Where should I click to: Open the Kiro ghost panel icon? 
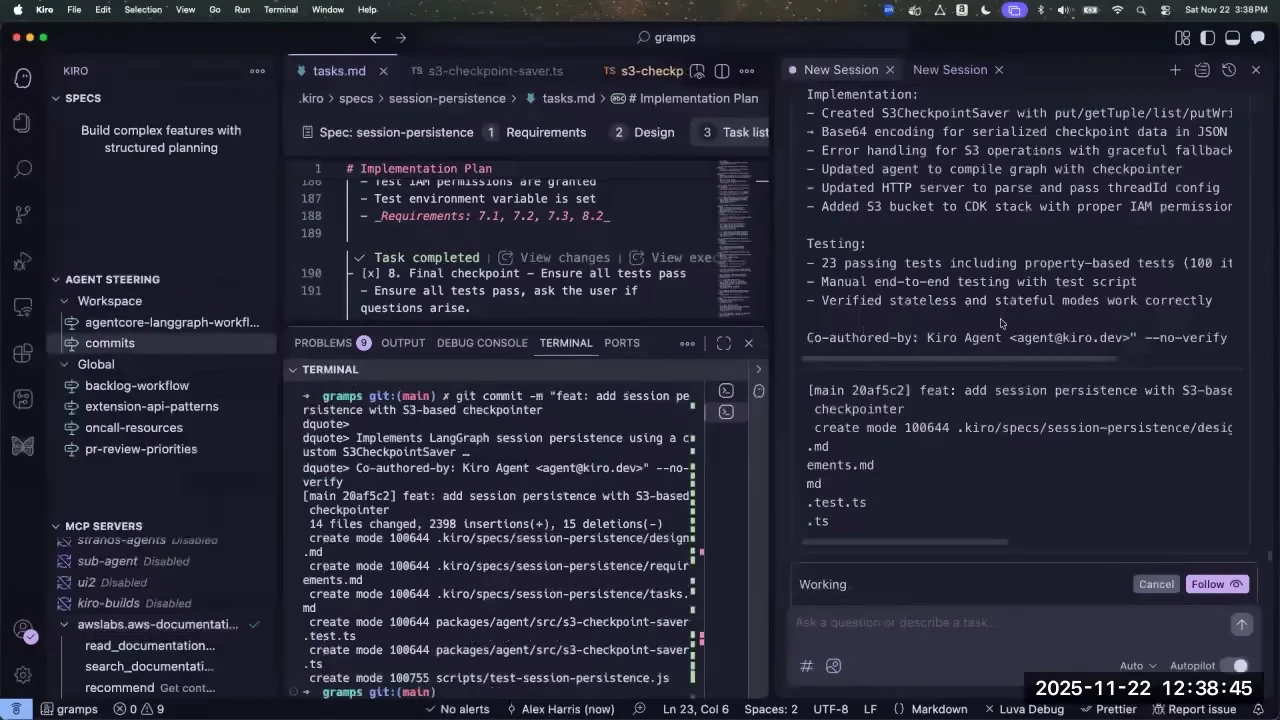click(22, 78)
